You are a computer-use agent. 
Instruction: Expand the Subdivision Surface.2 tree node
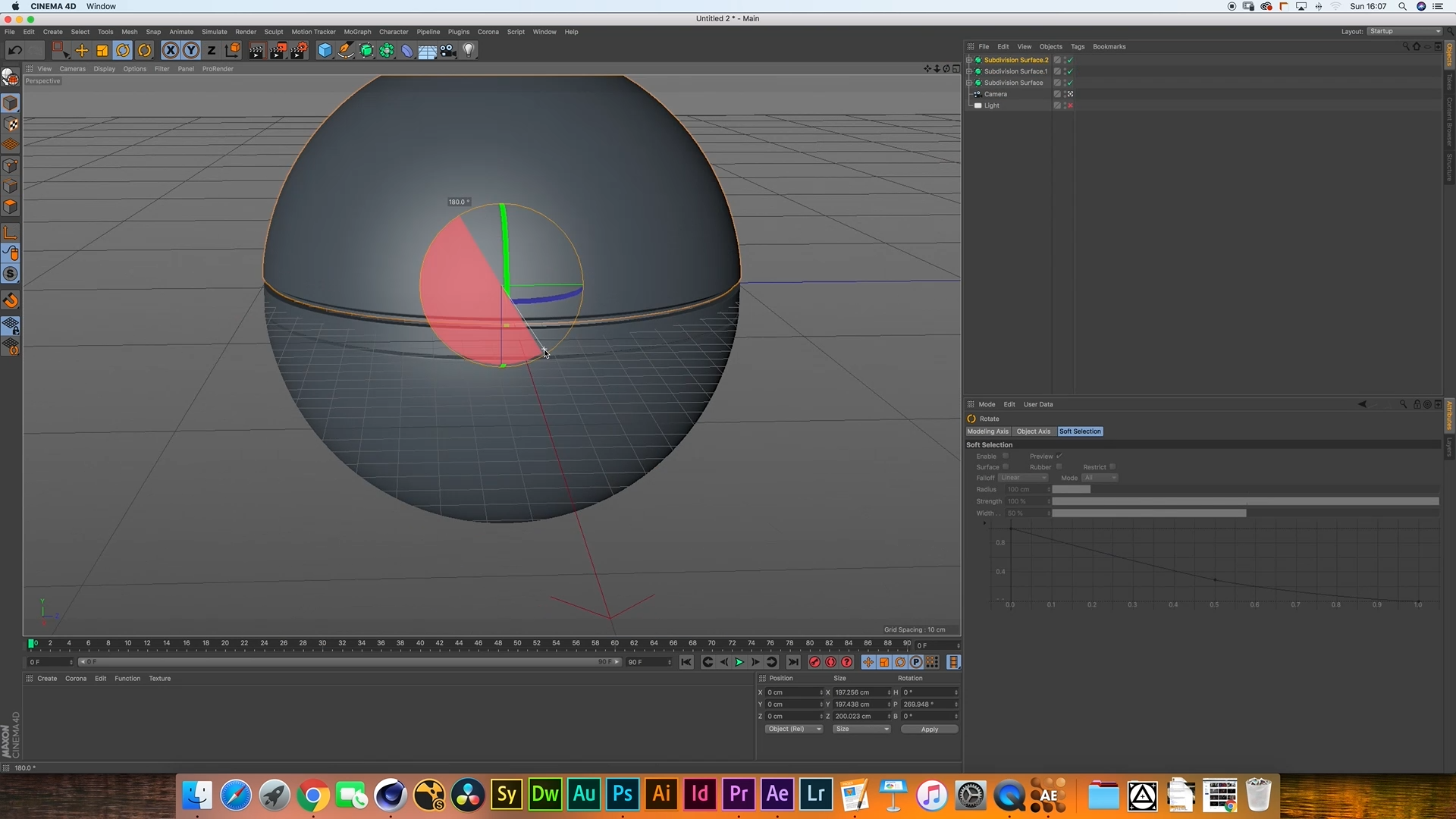[969, 60]
